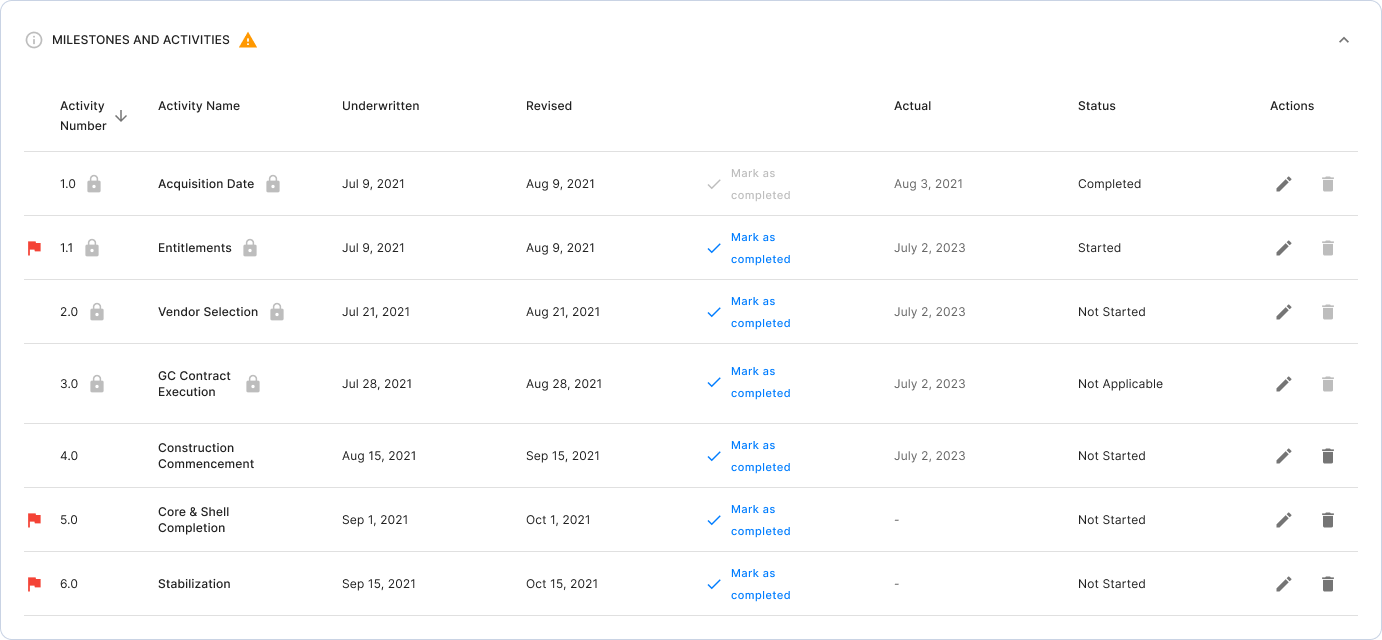Screen dimensions: 1382x640
Task: Edit the Entitlements row
Action: (x=1284, y=248)
